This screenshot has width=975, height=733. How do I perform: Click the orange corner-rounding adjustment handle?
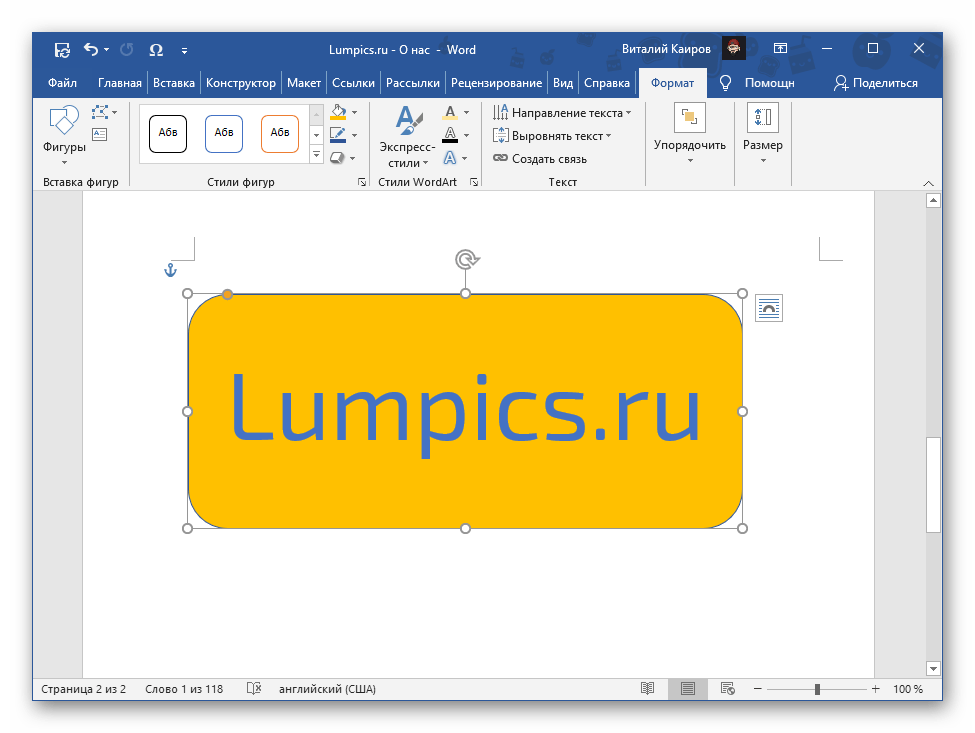point(228,294)
